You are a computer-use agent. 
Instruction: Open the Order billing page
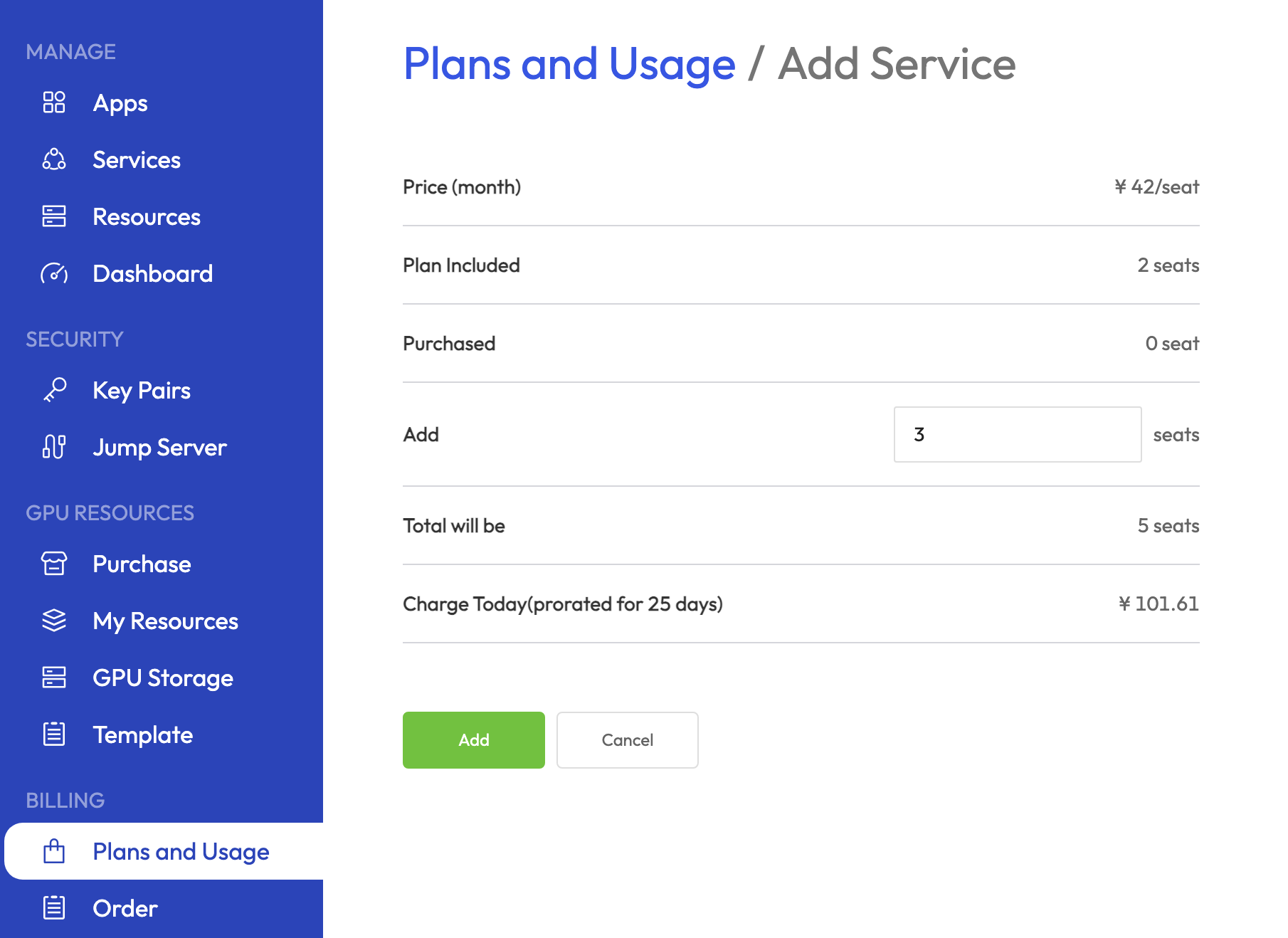point(125,908)
